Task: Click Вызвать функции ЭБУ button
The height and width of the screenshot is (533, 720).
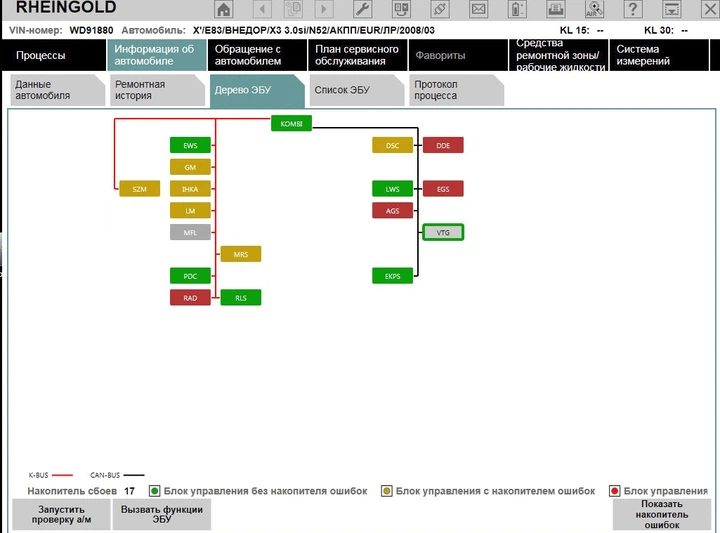Action: click(162, 514)
